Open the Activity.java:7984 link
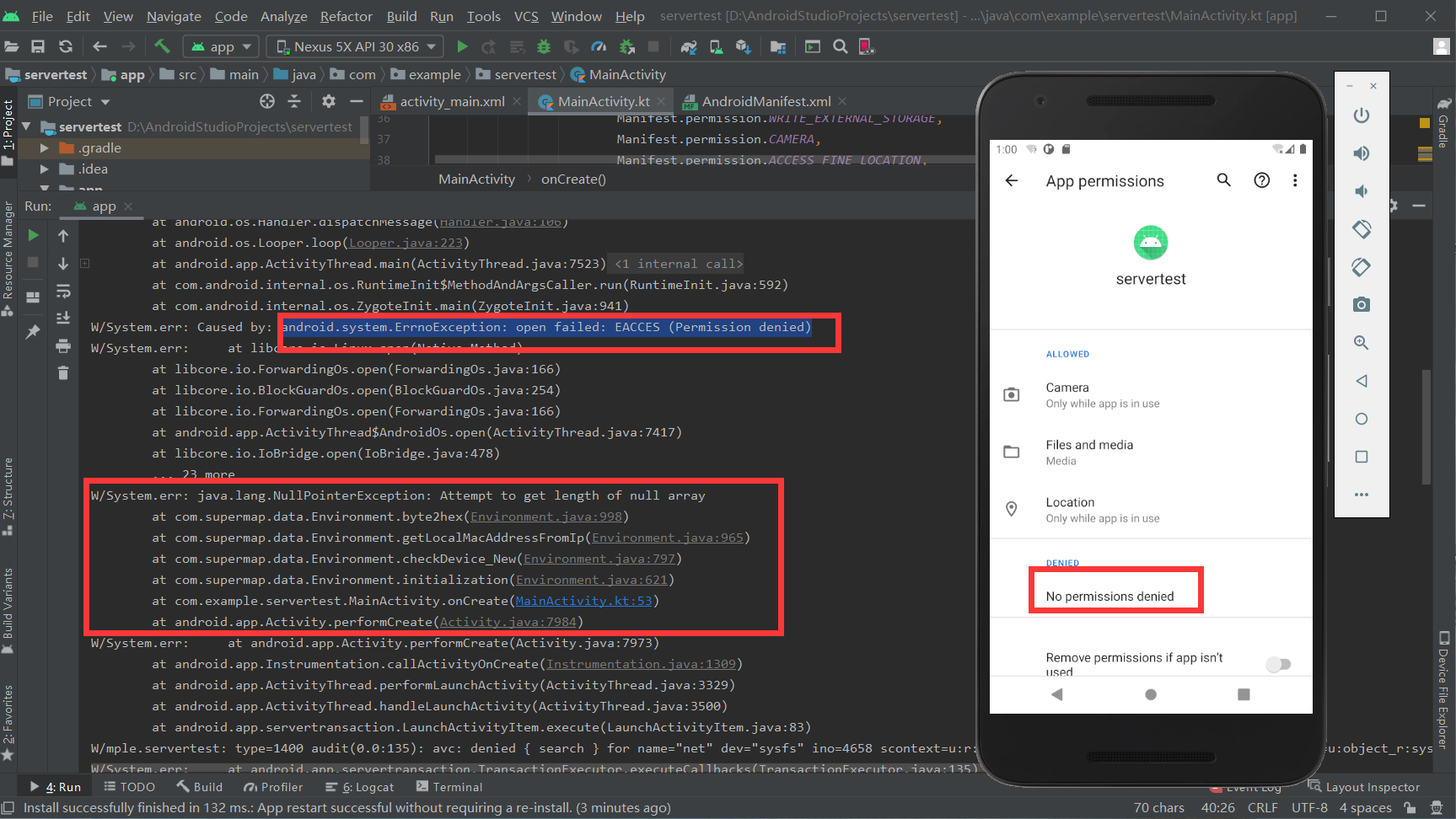Image resolution: width=1456 pixels, height=819 pixels. click(508, 622)
